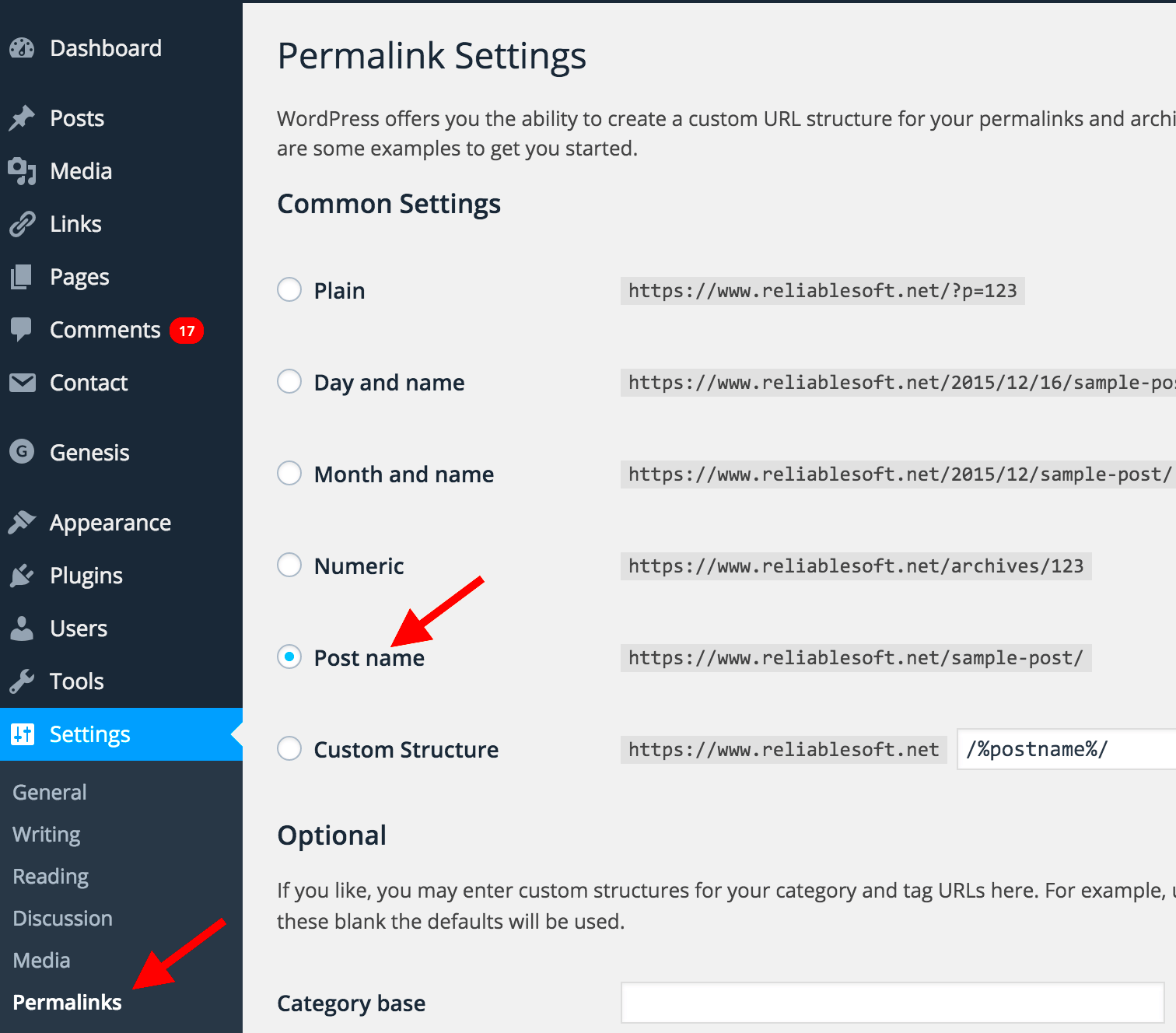Click the Comments speech bubble icon
The image size is (1176, 1033).
(22, 330)
